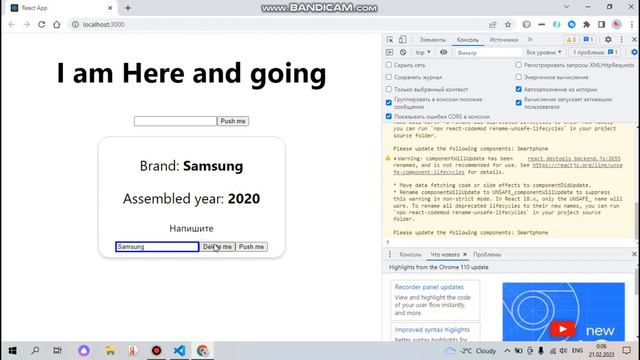Toggle 'Только выбранный контекст' checkbox
This screenshot has width=640, height=360.
(389, 89)
